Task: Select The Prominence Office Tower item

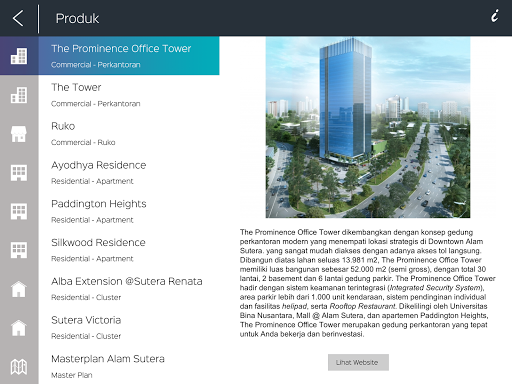Action: (129, 56)
